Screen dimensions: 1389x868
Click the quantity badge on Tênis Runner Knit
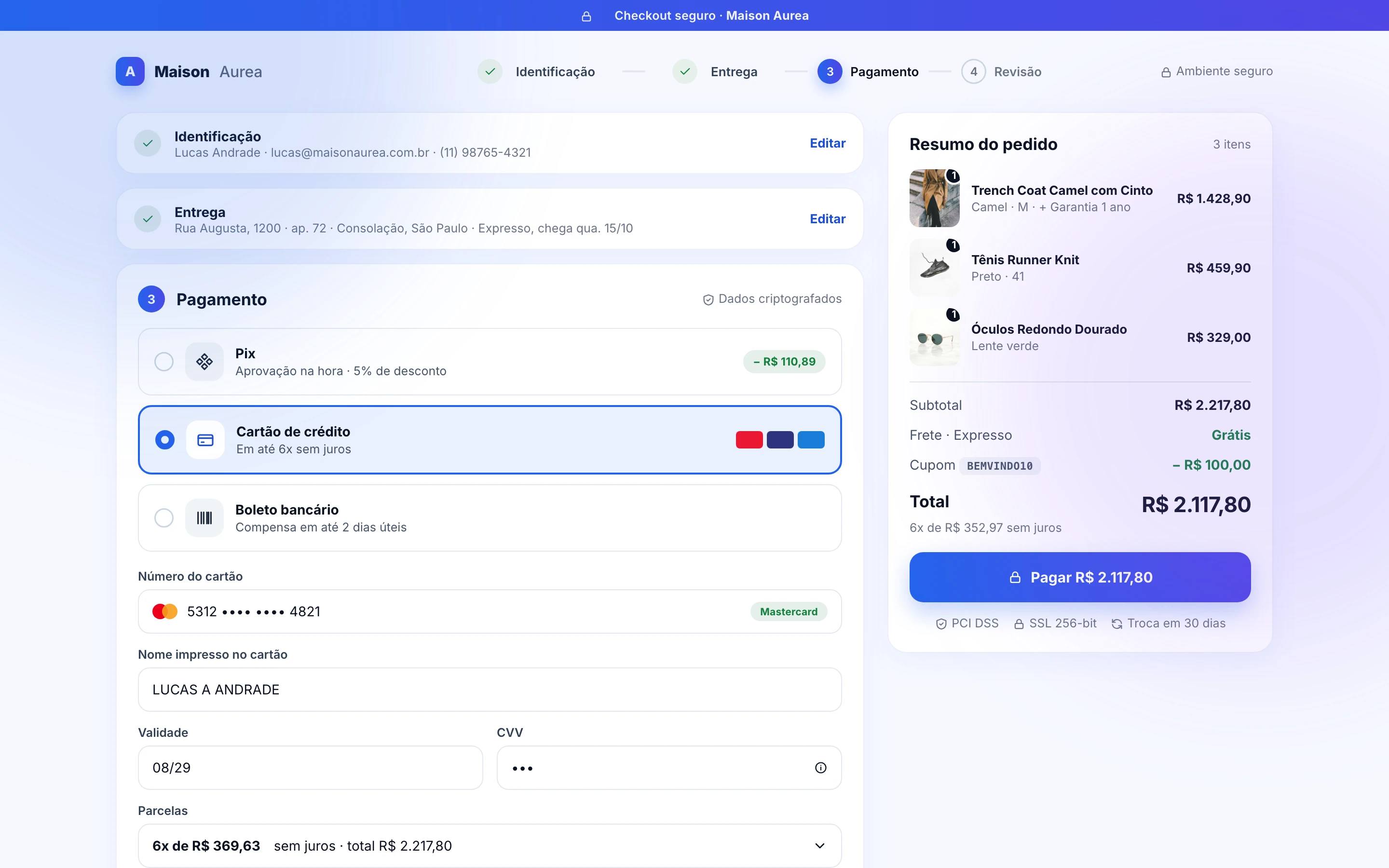953,245
